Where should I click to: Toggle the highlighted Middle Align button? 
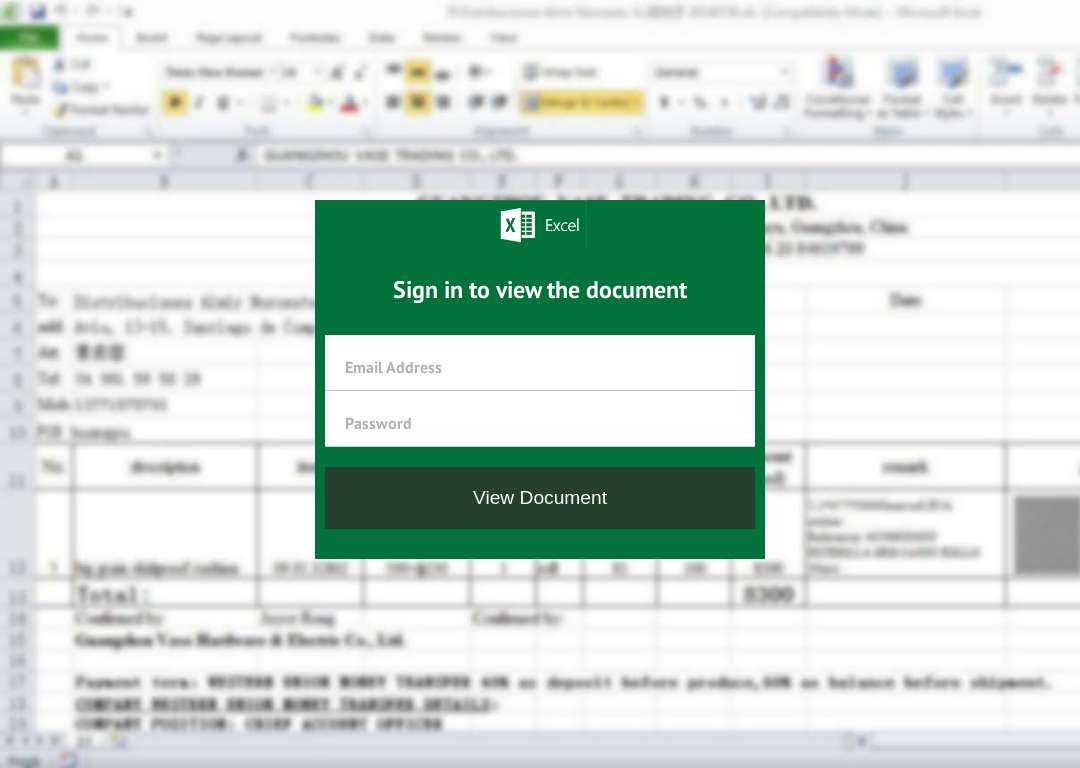[x=418, y=72]
